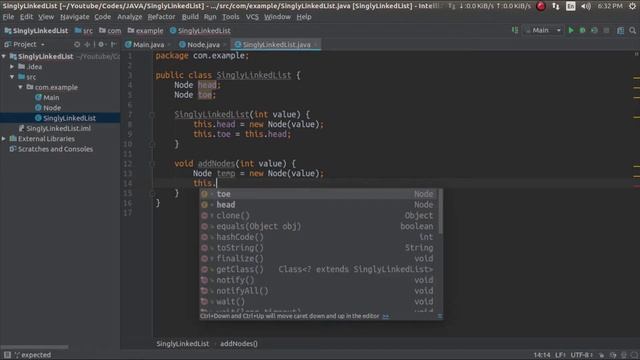Image resolution: width=640 pixels, height=360 pixels.
Task: Click the locate-in-project target icon in Project panel
Action: [77, 44]
